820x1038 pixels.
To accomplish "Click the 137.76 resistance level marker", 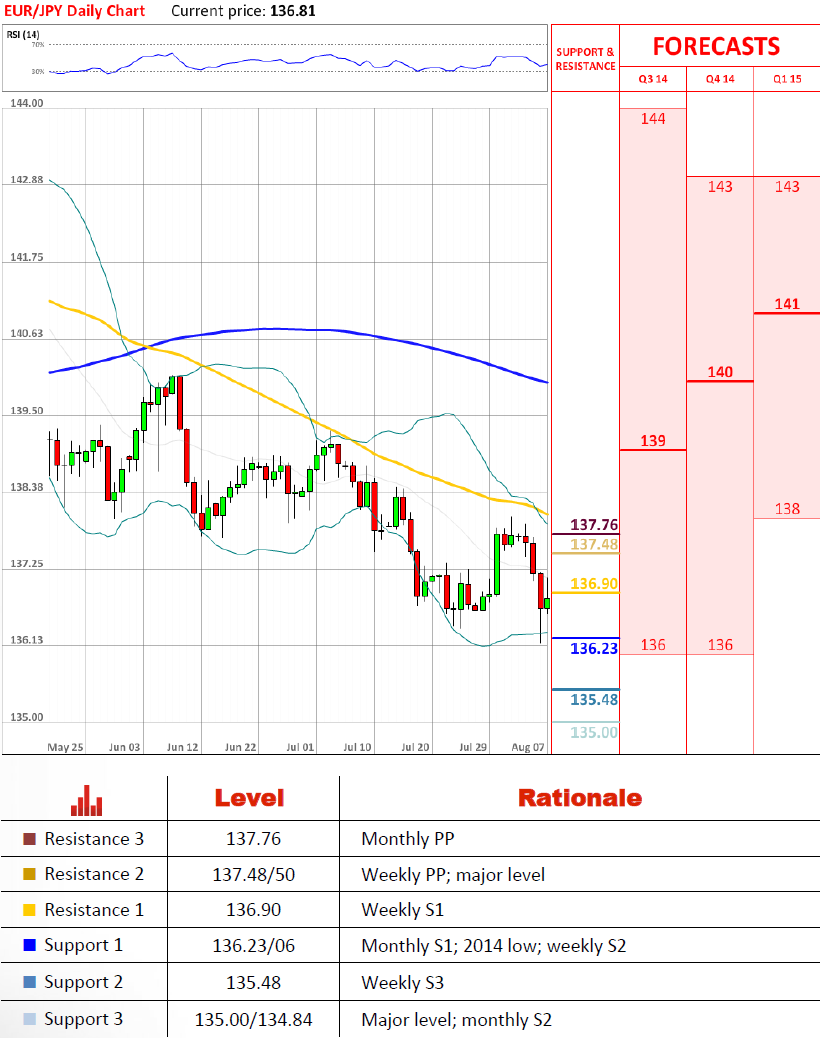I will pos(594,525).
